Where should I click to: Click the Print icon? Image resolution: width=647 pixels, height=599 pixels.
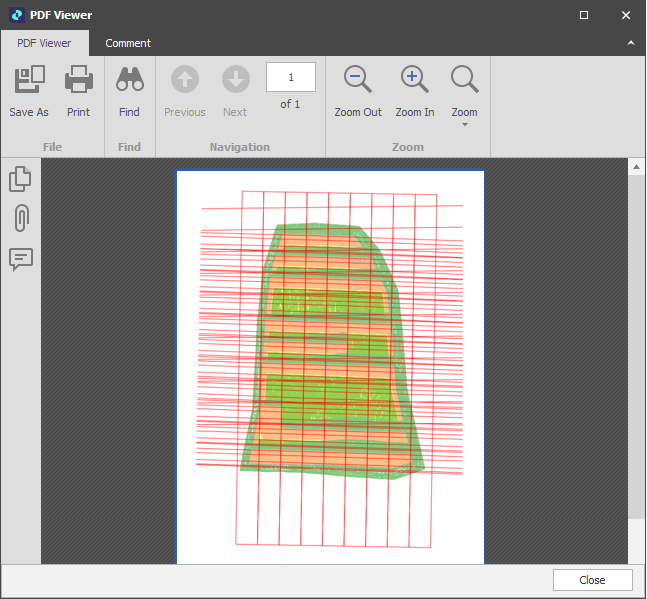[x=79, y=80]
